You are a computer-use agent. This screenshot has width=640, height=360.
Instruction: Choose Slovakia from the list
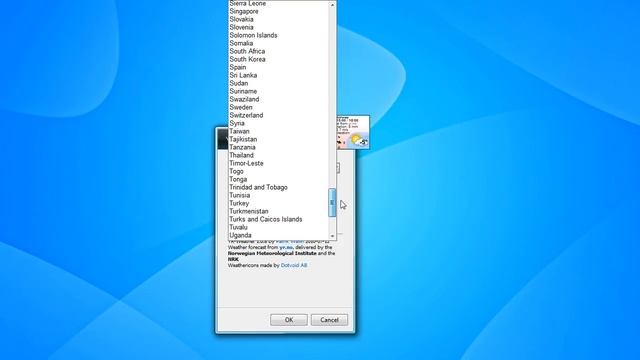tap(278, 19)
